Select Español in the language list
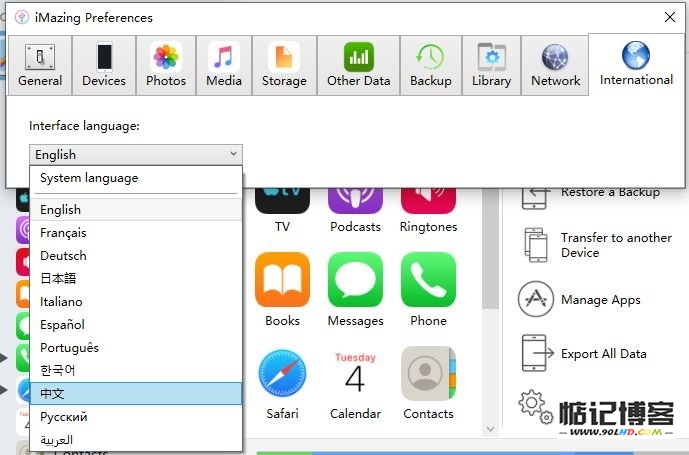 (136, 324)
